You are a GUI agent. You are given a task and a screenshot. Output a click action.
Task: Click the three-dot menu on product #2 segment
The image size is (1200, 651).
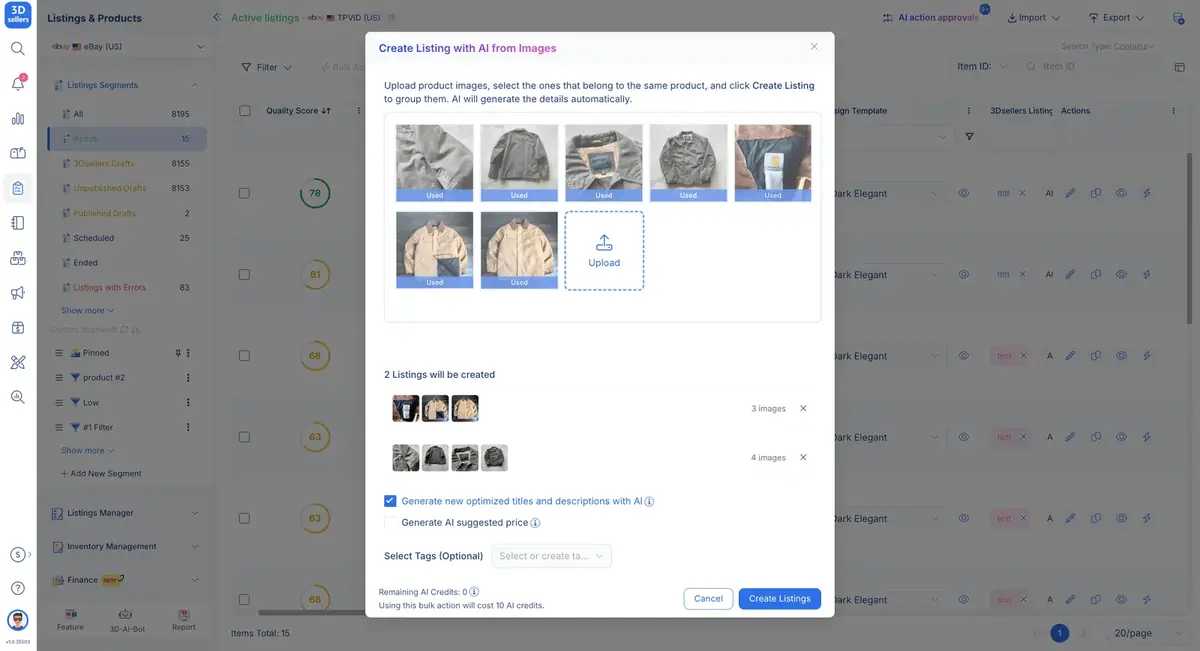pyautogui.click(x=188, y=378)
